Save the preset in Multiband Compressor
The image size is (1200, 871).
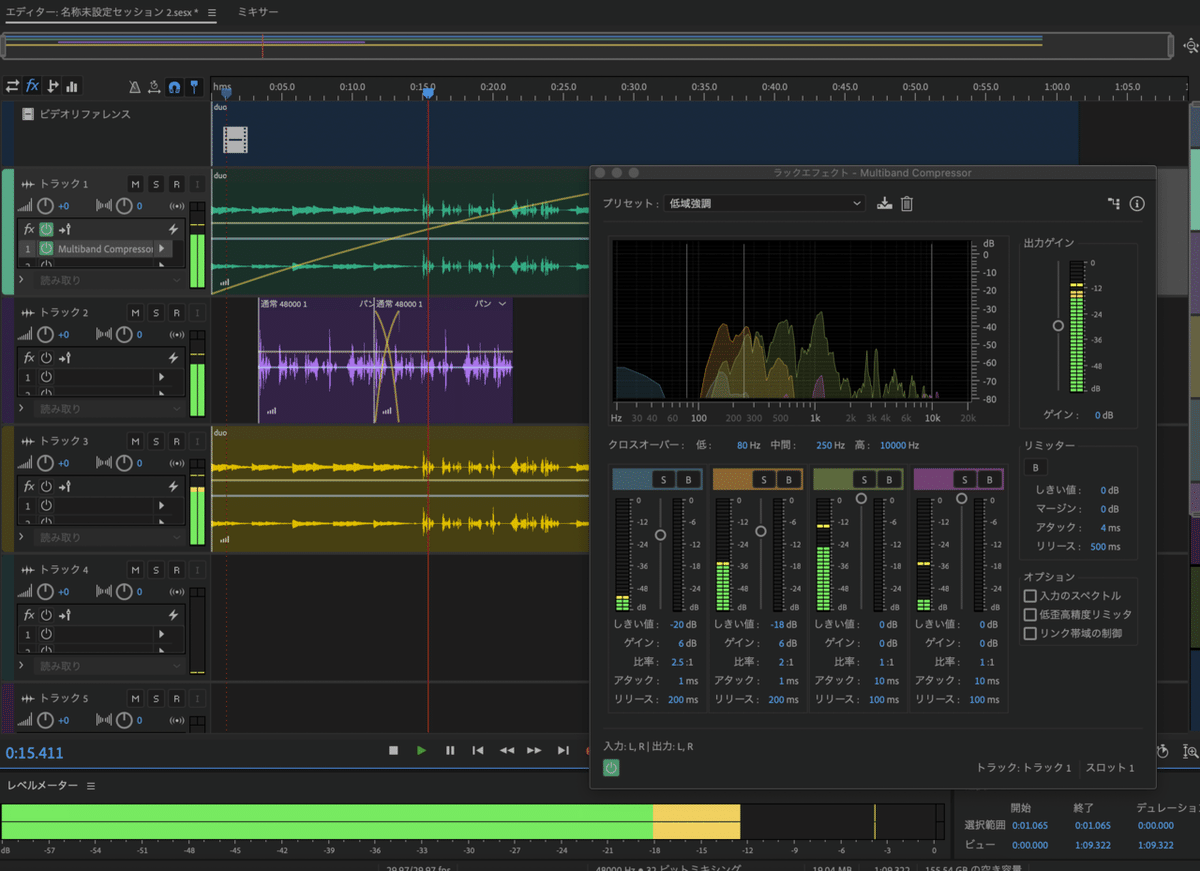point(884,204)
